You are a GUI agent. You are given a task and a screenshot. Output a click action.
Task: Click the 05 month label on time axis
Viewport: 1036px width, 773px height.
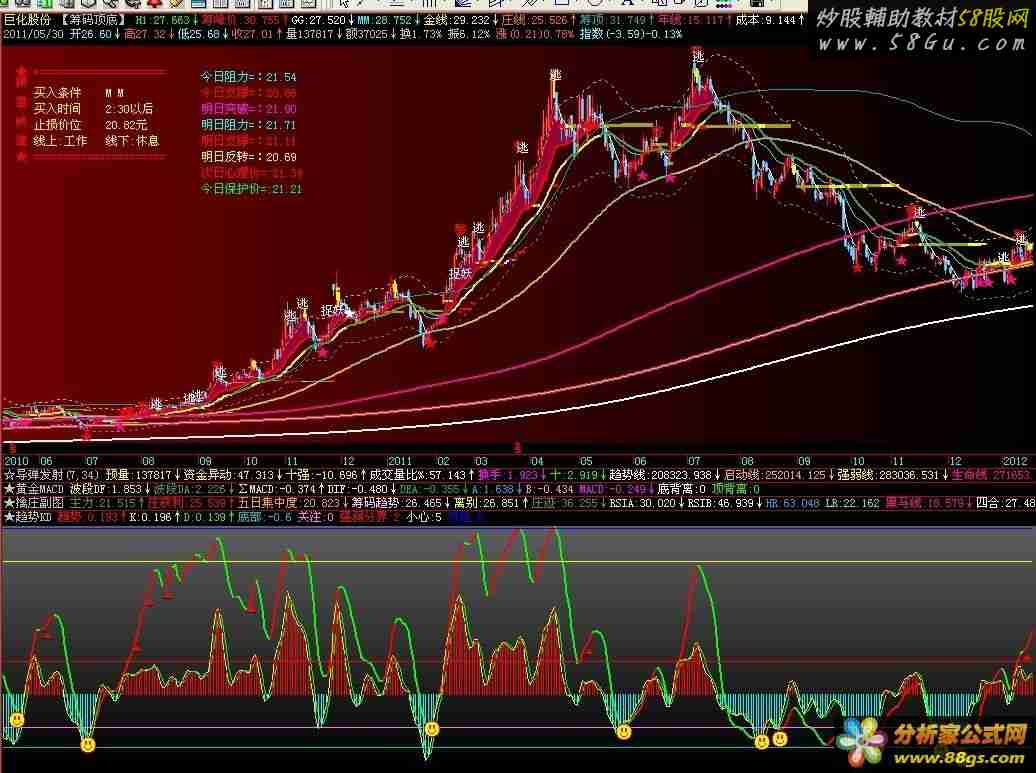pyautogui.click(x=586, y=460)
